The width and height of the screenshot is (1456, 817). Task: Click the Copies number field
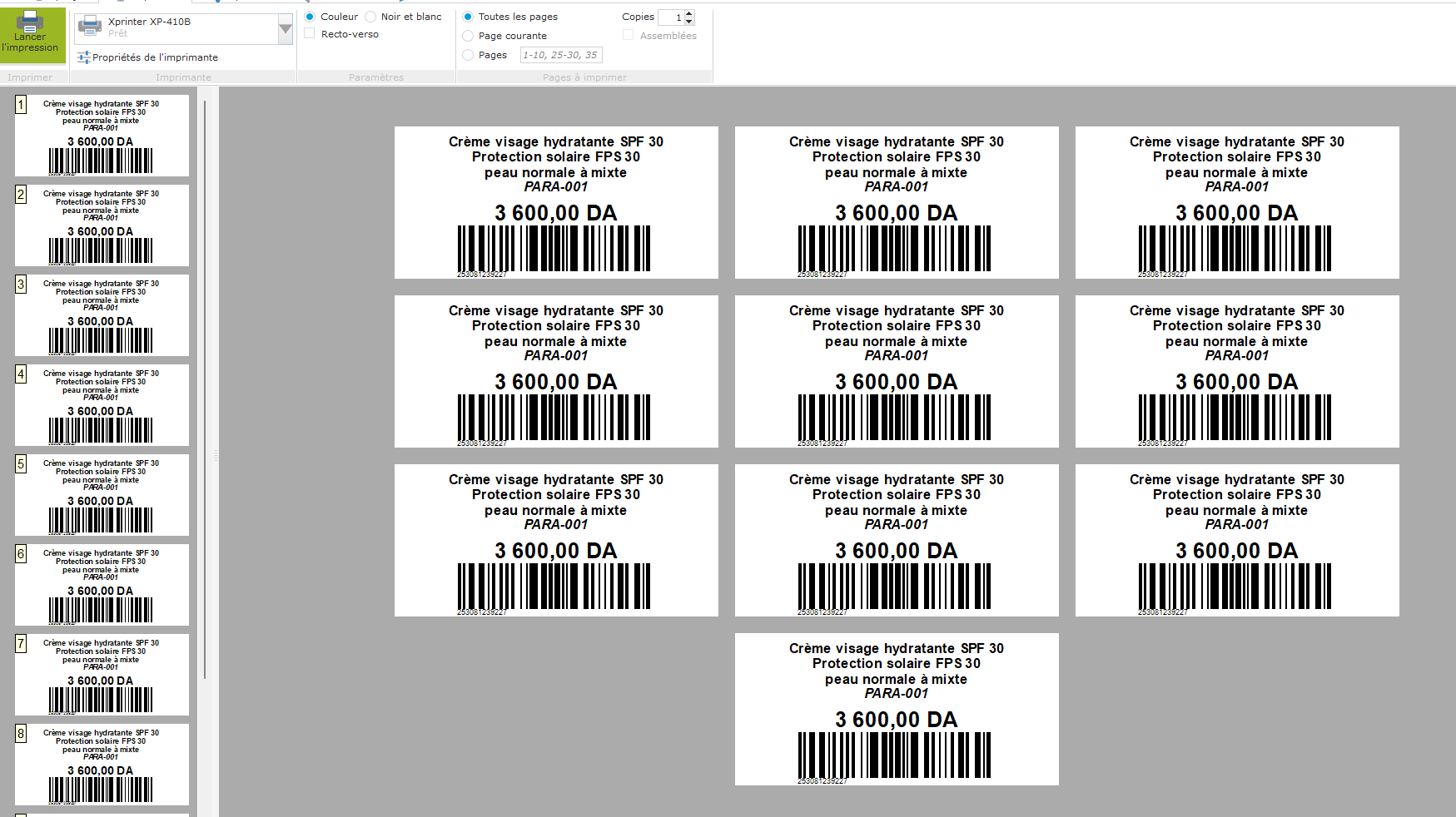pyautogui.click(x=671, y=17)
